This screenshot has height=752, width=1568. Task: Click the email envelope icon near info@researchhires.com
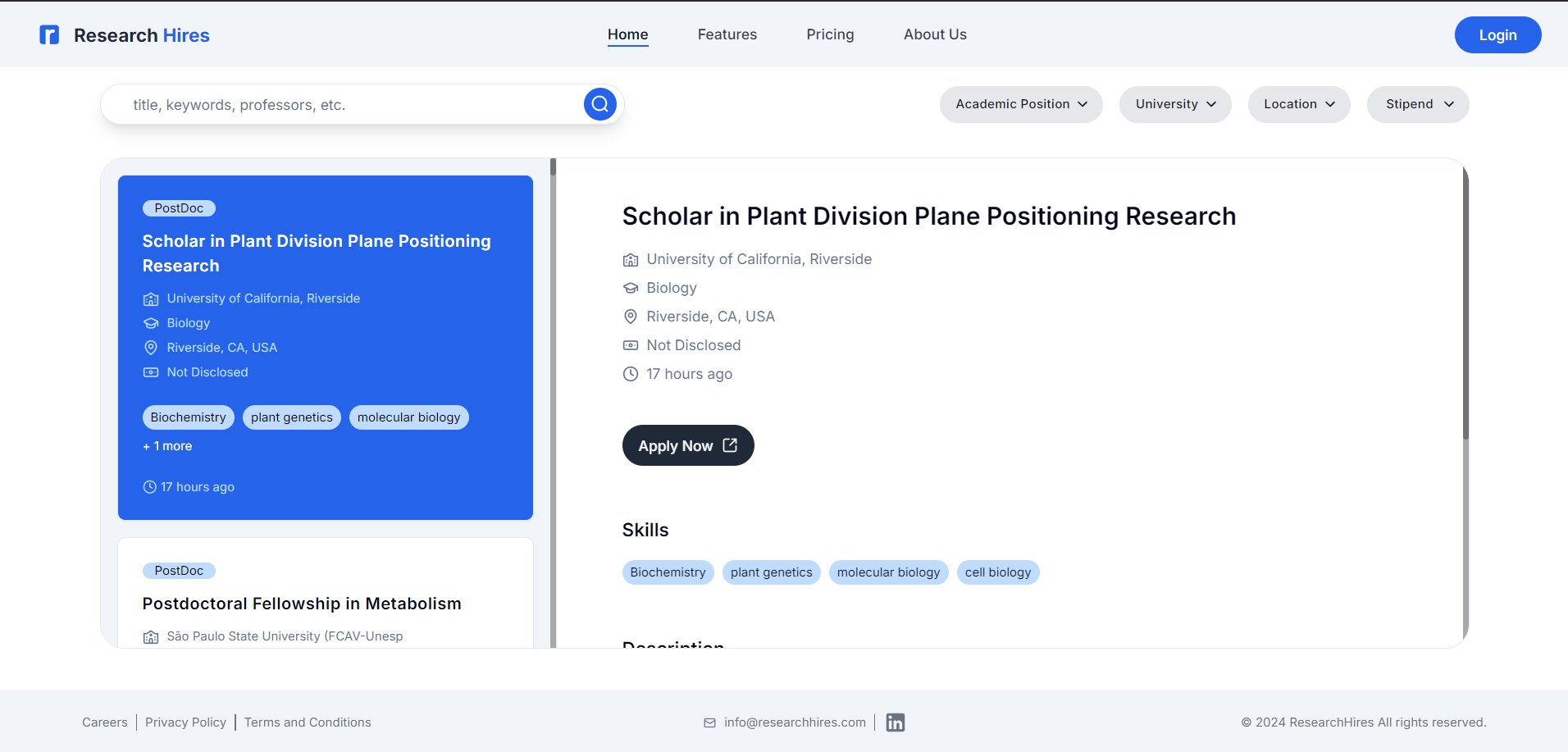(709, 722)
